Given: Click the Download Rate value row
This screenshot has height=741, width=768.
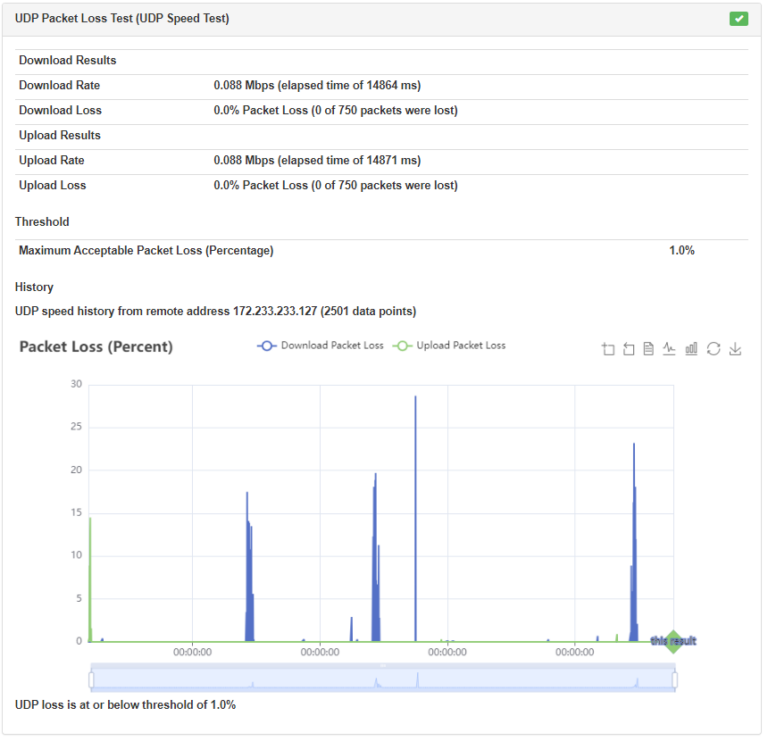Looking at the screenshot, I should (317, 86).
